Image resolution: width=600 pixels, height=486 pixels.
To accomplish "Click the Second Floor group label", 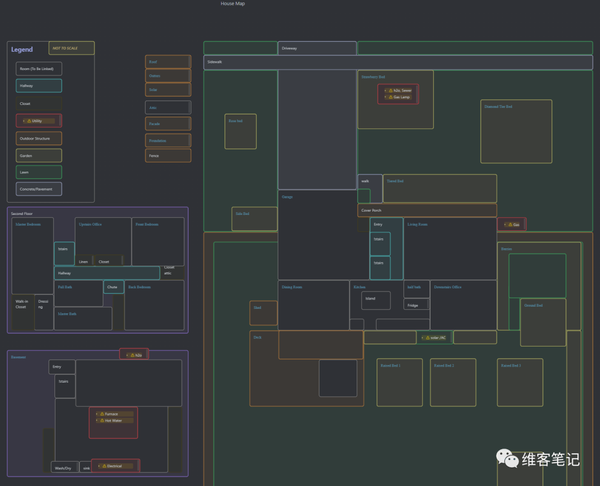I will click(22, 214).
